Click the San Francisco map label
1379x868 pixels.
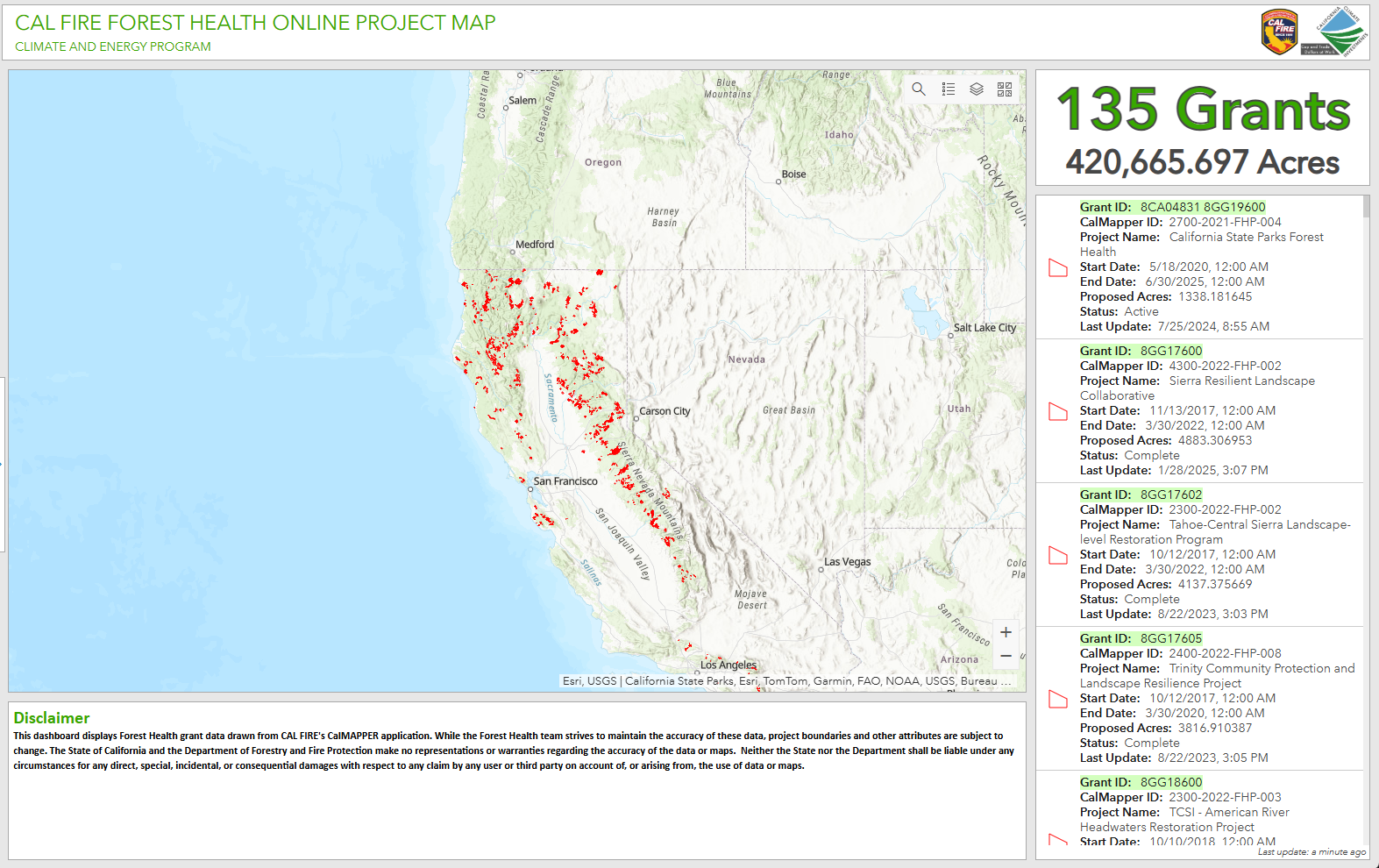(x=565, y=481)
